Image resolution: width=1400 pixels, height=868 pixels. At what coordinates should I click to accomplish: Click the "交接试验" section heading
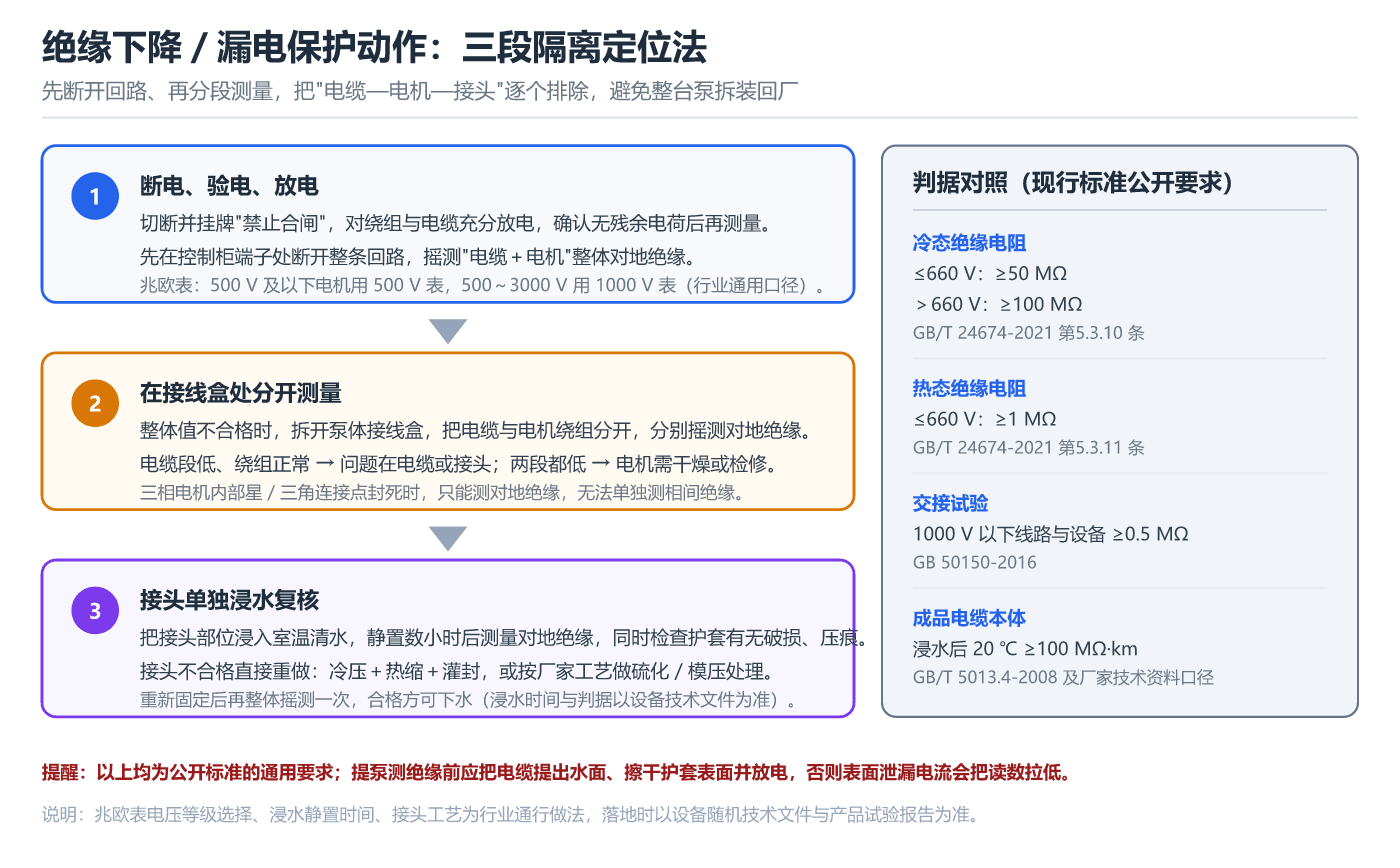(x=950, y=503)
